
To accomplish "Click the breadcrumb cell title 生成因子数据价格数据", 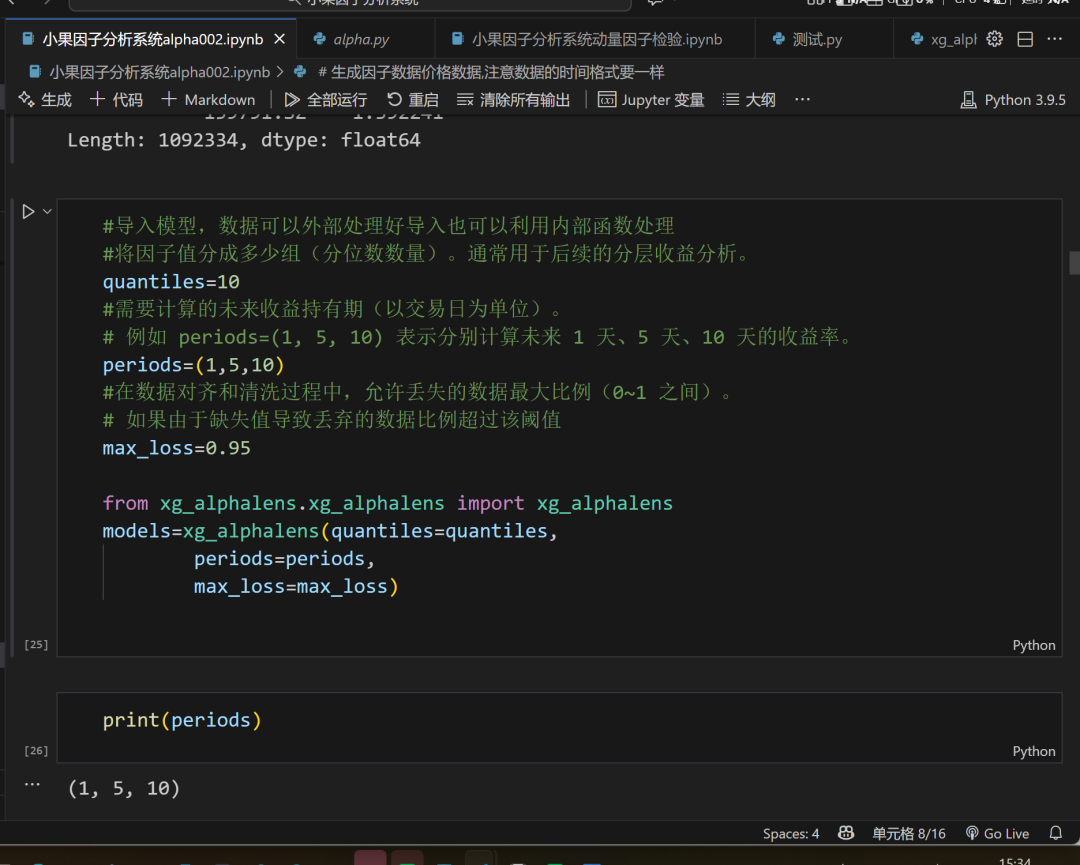I will coord(479,72).
